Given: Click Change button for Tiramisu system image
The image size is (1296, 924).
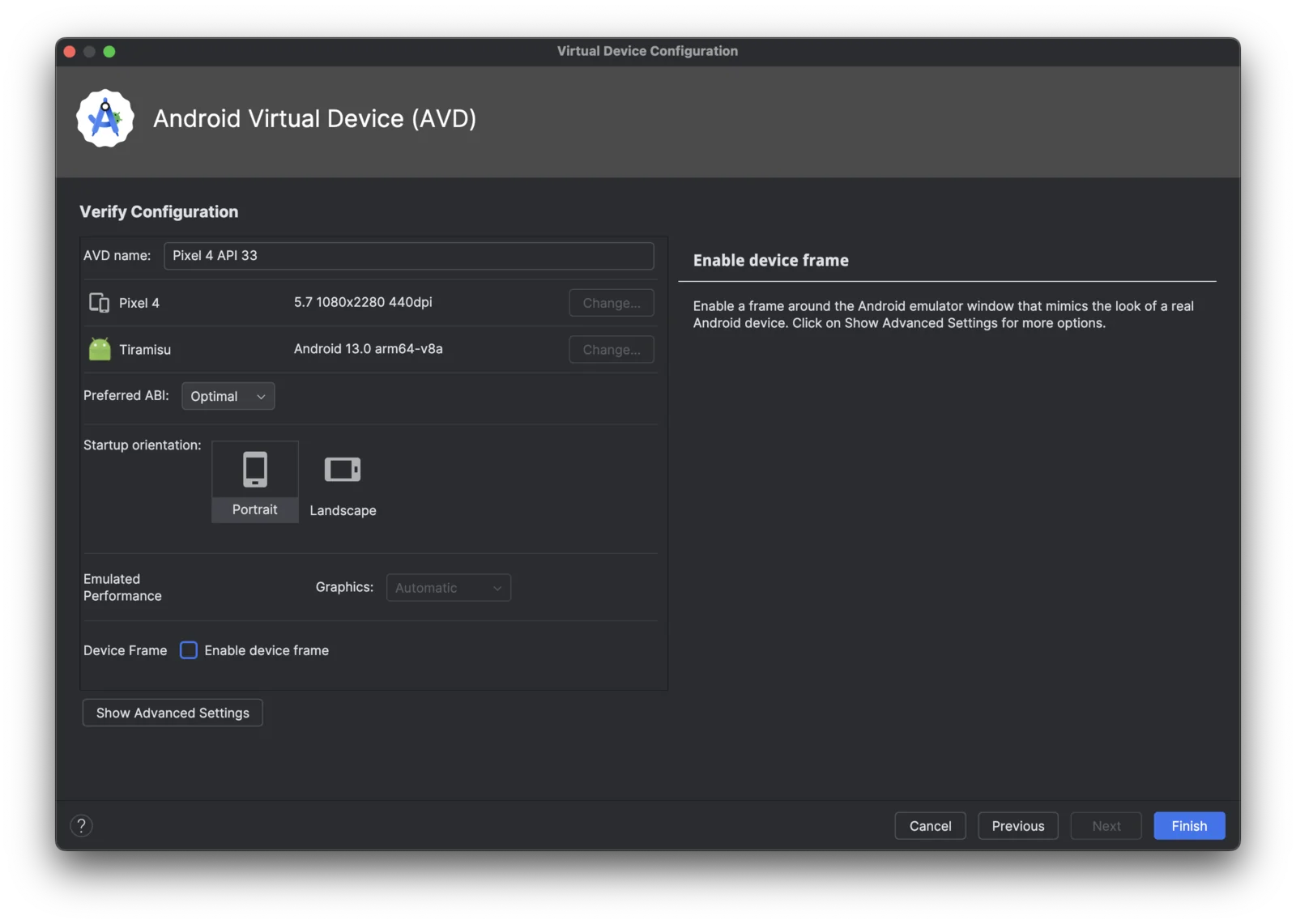Looking at the screenshot, I should click(612, 350).
